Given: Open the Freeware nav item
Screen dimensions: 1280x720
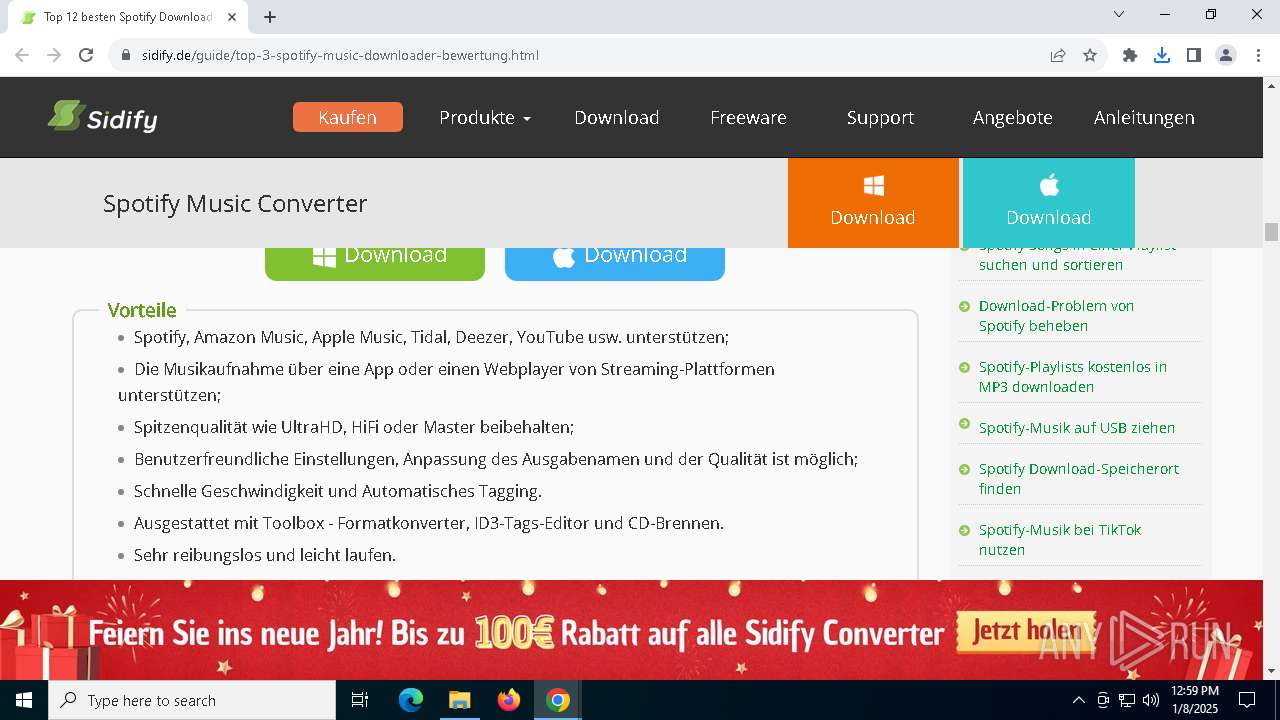Looking at the screenshot, I should point(748,117).
